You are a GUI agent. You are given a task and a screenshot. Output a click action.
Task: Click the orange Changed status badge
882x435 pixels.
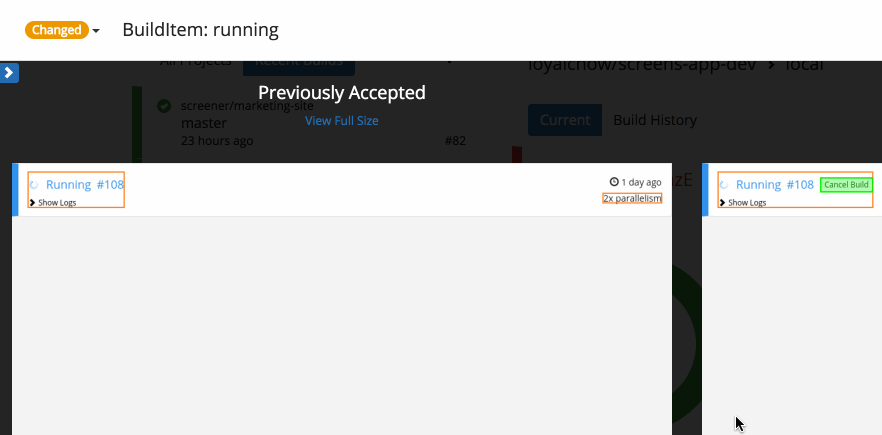57,30
